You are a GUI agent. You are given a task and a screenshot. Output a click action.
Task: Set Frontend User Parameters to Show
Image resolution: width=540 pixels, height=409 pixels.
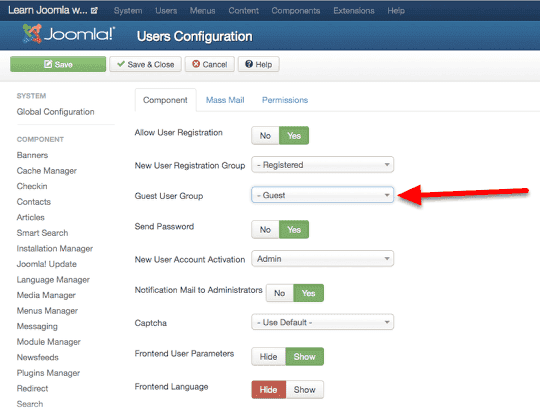pyautogui.click(x=304, y=357)
